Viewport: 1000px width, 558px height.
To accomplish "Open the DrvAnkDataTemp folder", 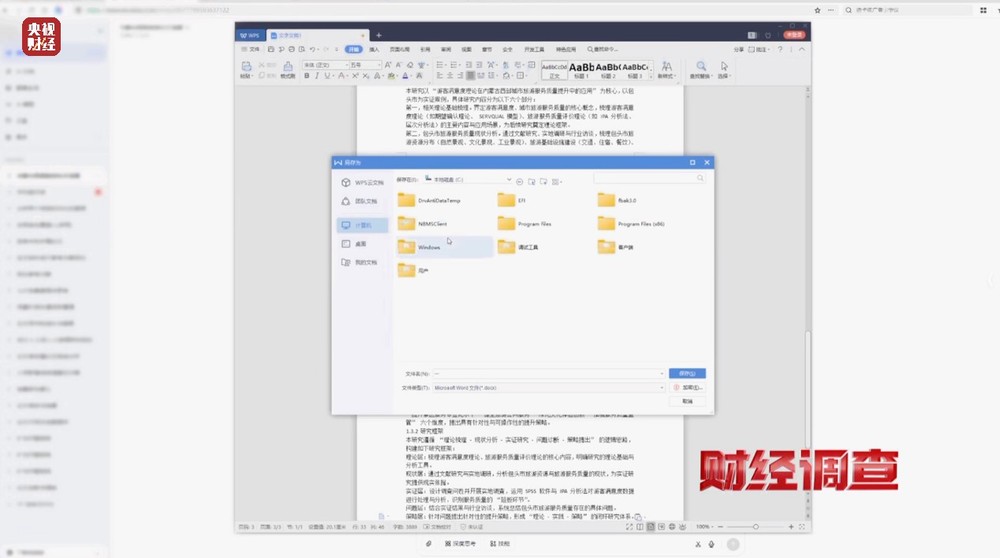I will tap(438, 200).
